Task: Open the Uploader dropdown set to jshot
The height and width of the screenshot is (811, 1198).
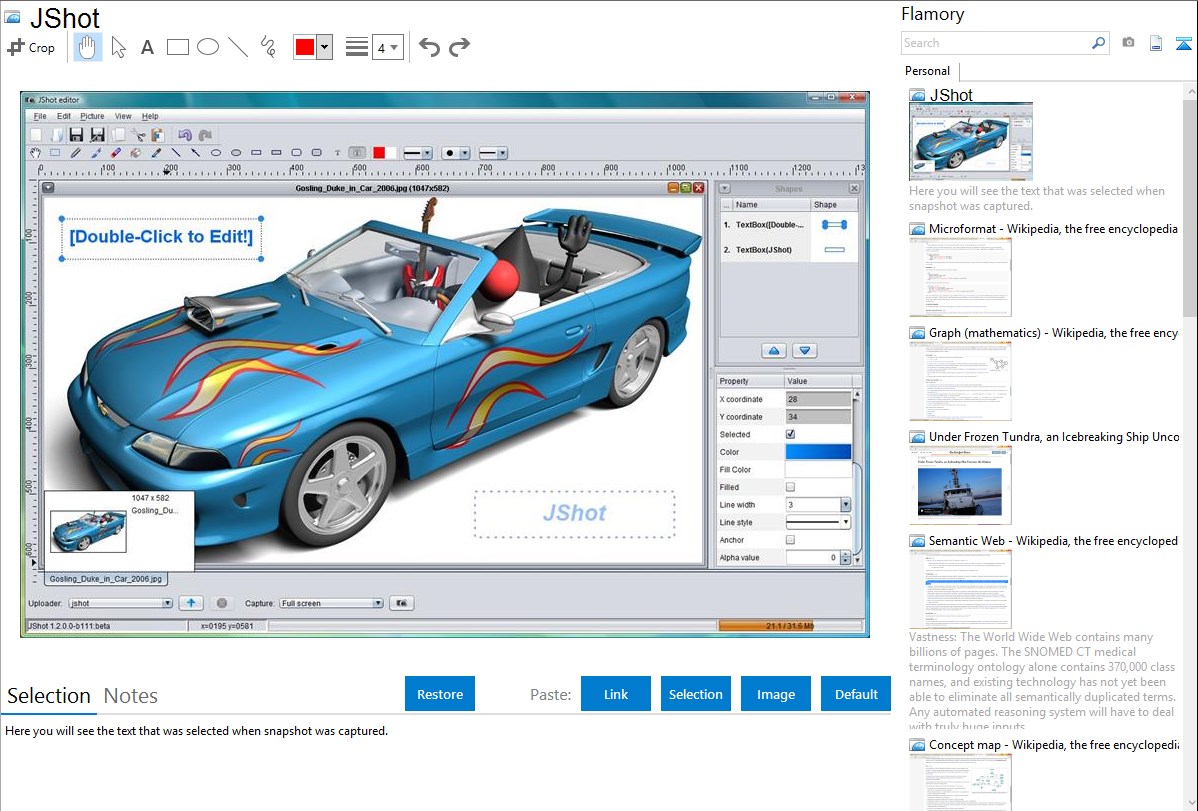Action: click(120, 603)
